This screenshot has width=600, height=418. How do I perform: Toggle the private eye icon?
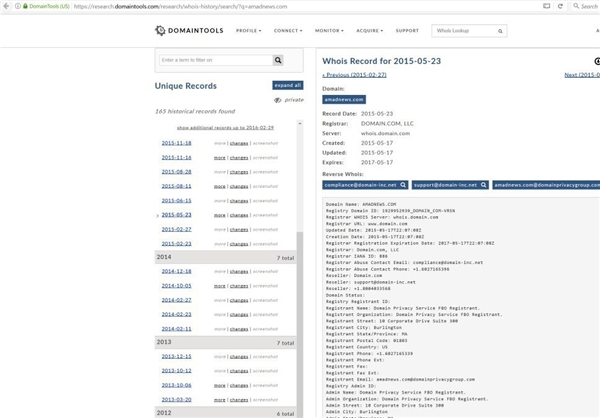[277, 100]
